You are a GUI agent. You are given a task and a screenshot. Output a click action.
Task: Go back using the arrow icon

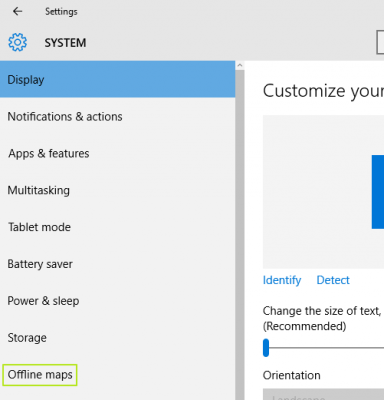click(x=17, y=11)
